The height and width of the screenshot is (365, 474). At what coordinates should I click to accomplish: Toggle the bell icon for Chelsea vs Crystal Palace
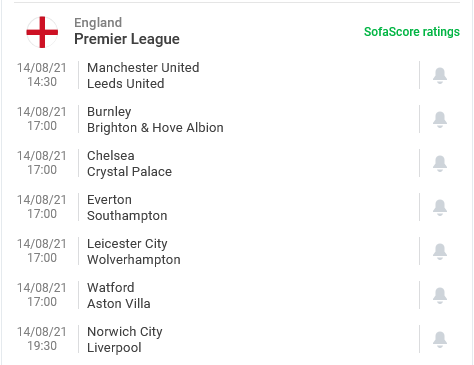[x=440, y=163]
